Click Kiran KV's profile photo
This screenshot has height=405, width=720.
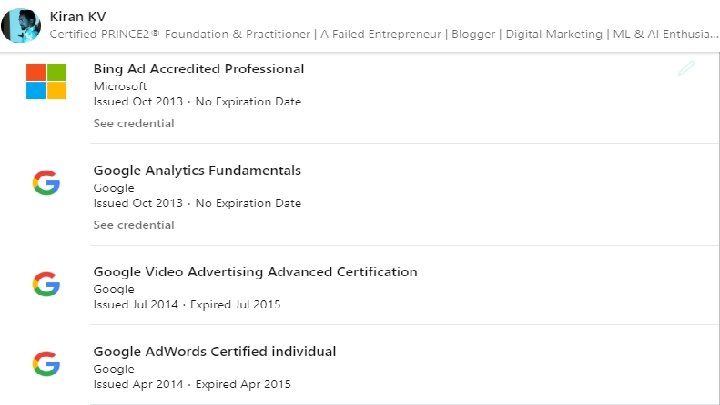coord(20,23)
